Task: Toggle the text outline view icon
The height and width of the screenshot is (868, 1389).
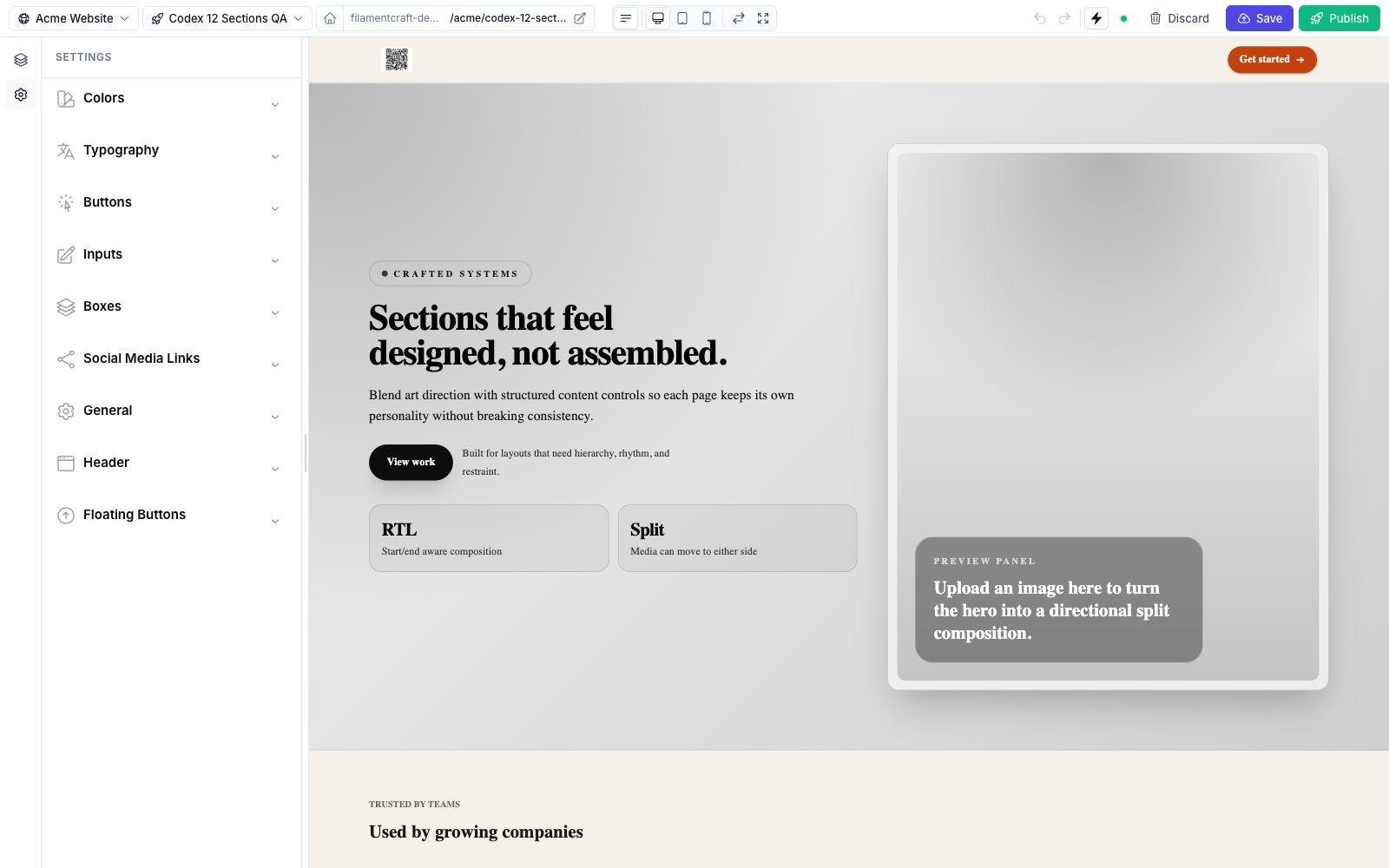Action: [626, 18]
